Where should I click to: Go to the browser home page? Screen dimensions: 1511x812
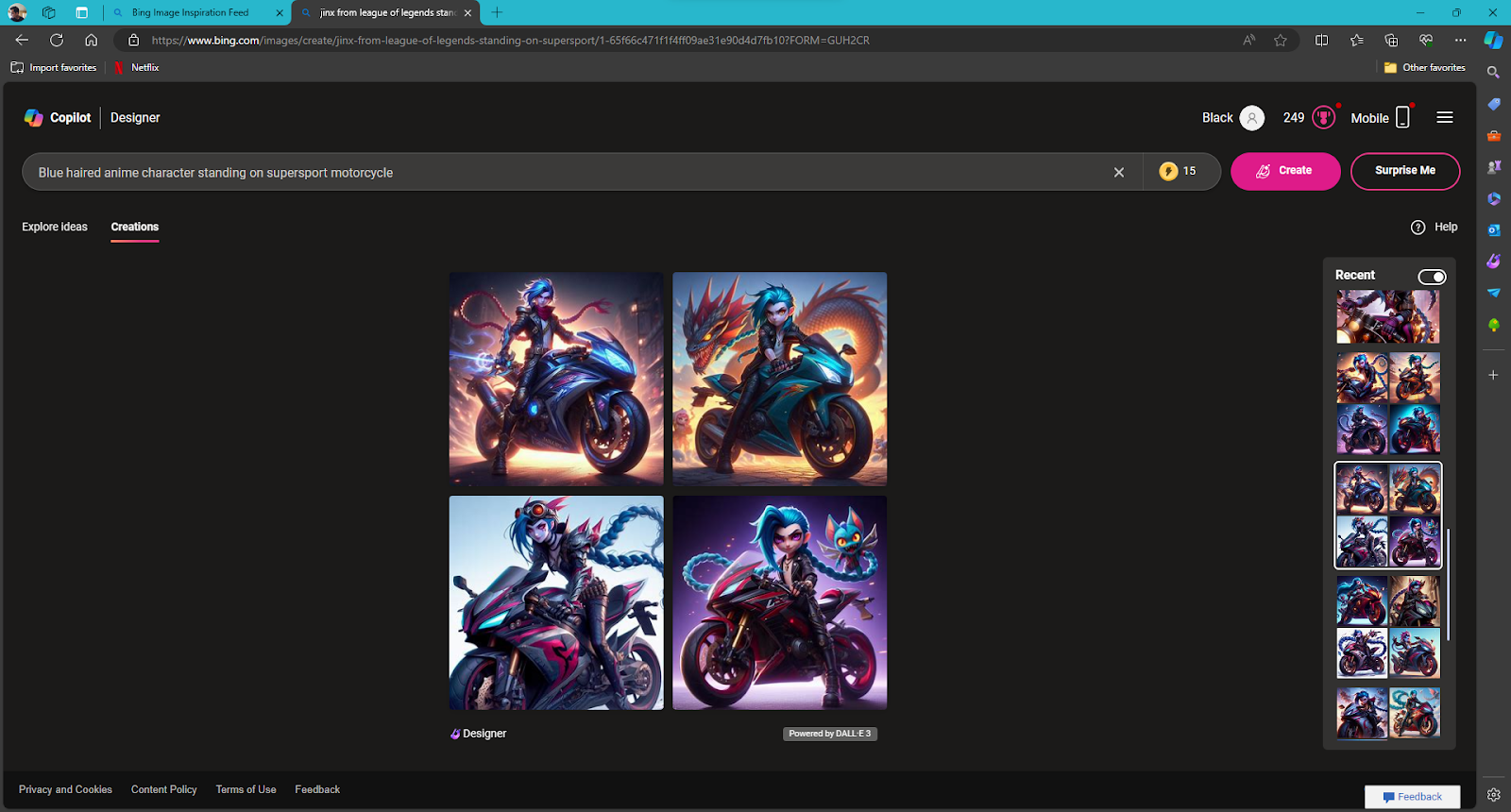91,40
